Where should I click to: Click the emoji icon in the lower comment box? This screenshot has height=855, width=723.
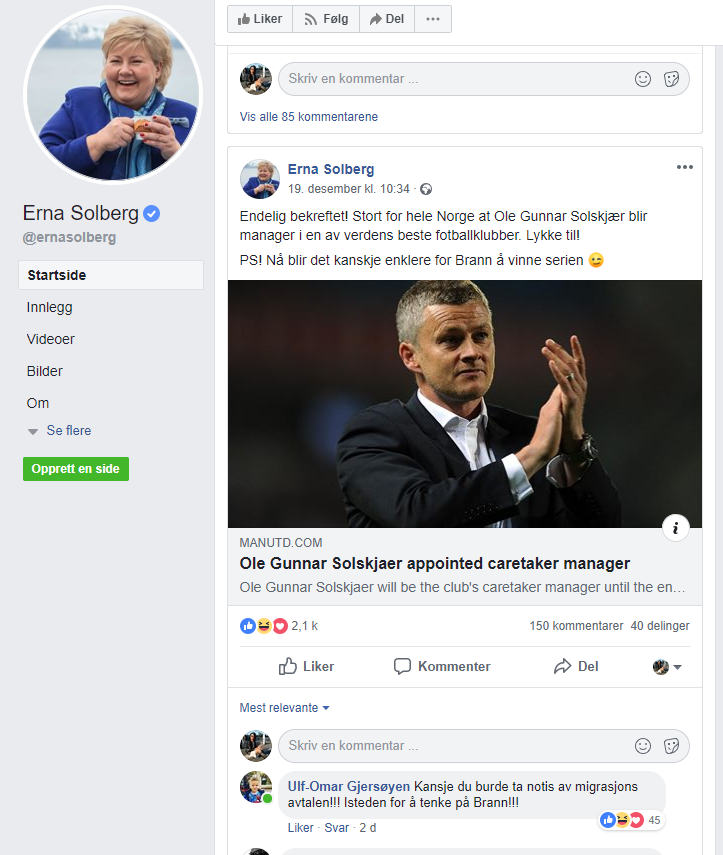pos(643,745)
